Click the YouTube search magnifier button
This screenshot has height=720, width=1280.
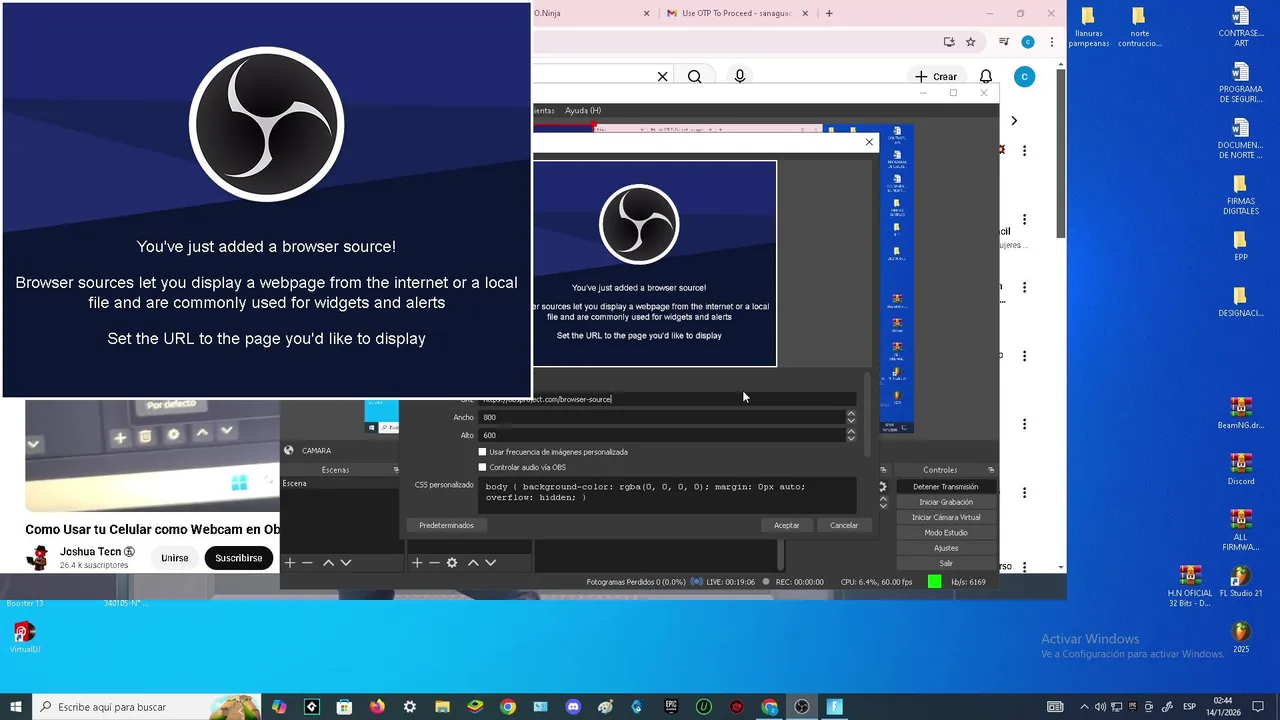694,77
